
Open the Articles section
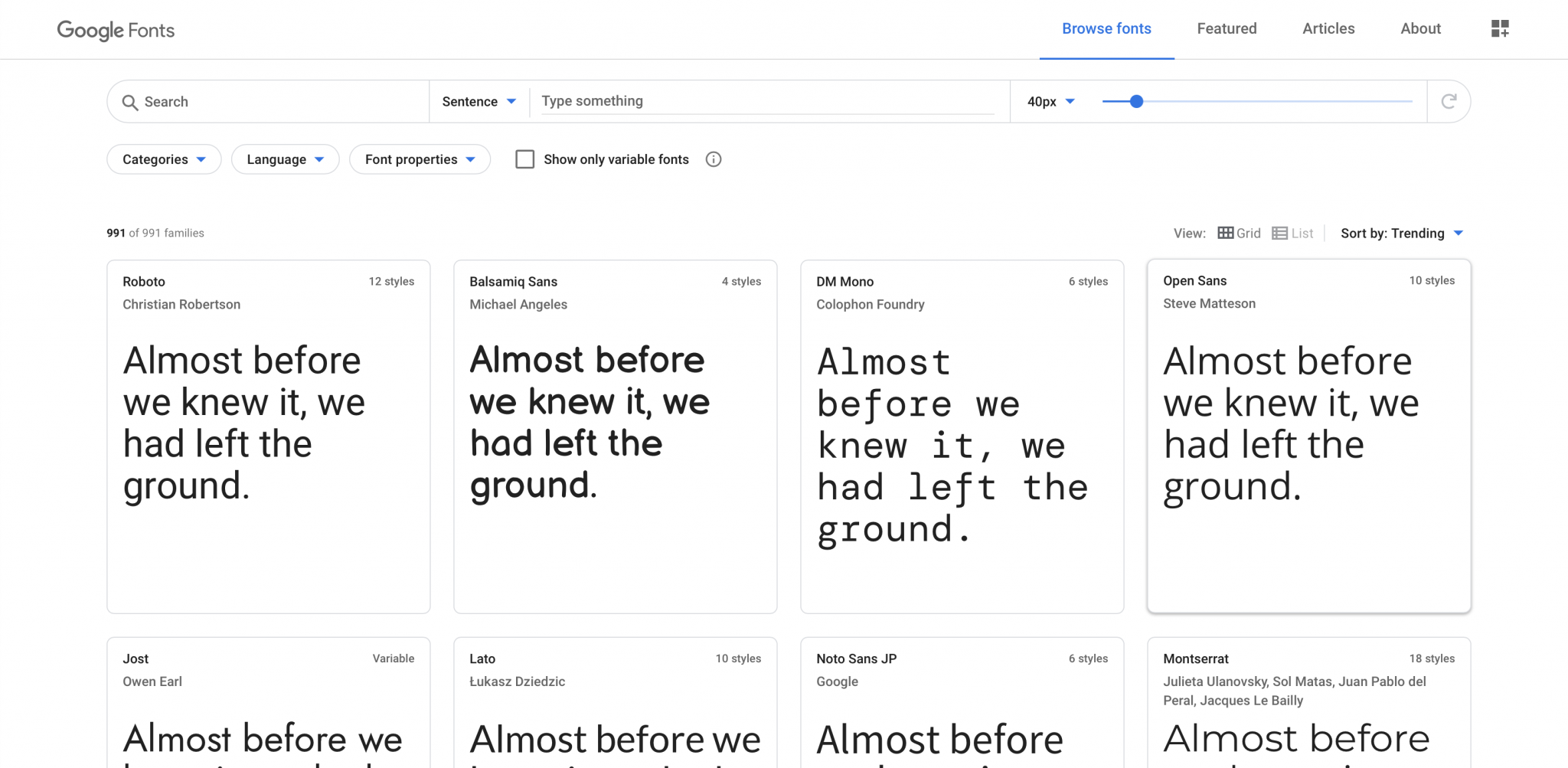1328,28
